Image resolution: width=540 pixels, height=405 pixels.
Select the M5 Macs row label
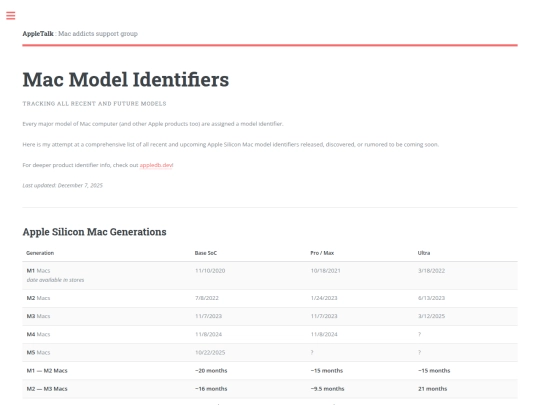[x=38, y=353]
